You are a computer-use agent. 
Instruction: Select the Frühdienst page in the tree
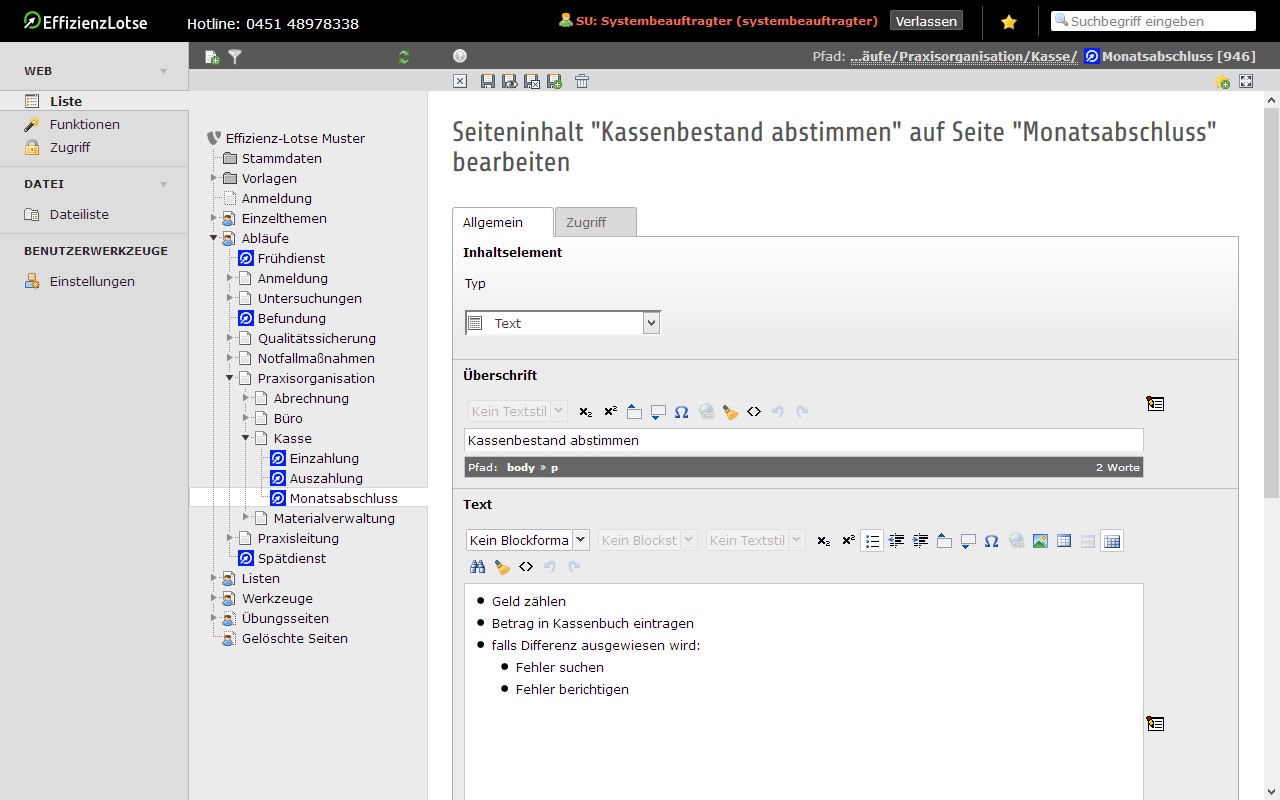point(291,258)
